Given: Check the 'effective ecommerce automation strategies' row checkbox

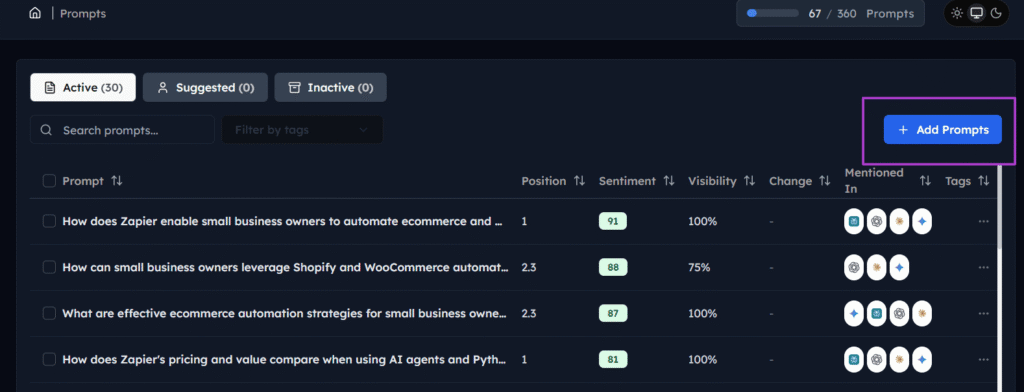Looking at the screenshot, I should pyautogui.click(x=49, y=314).
